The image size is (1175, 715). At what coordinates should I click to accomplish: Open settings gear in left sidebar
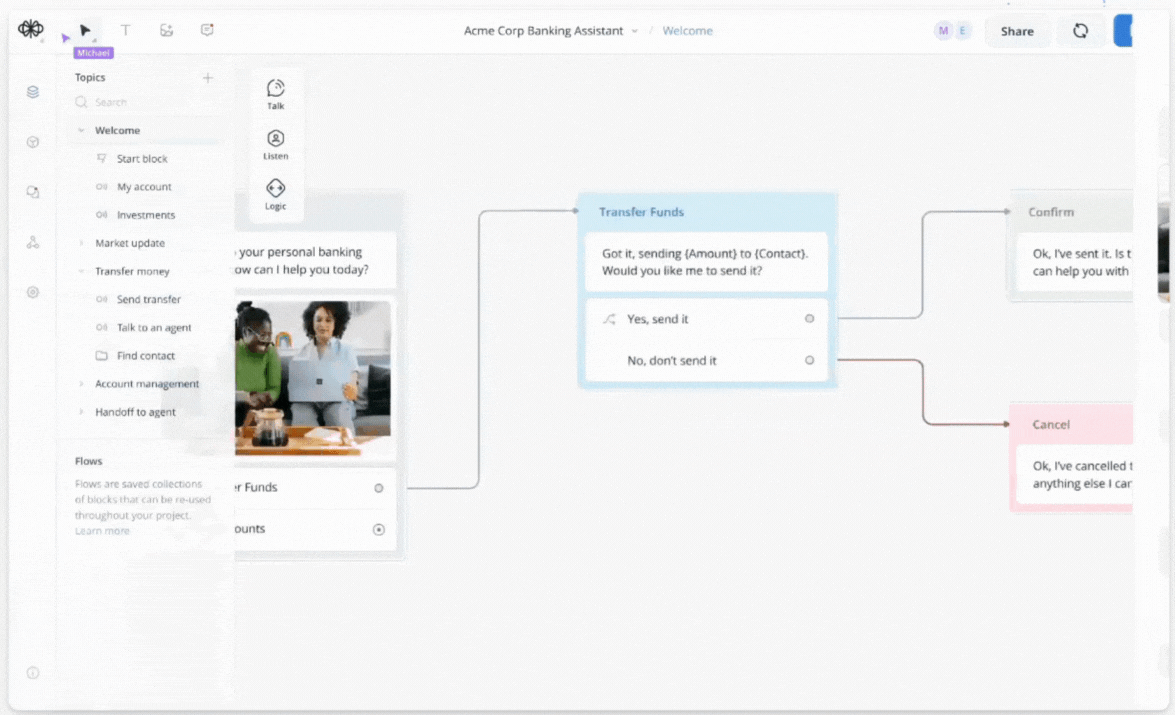tap(33, 292)
